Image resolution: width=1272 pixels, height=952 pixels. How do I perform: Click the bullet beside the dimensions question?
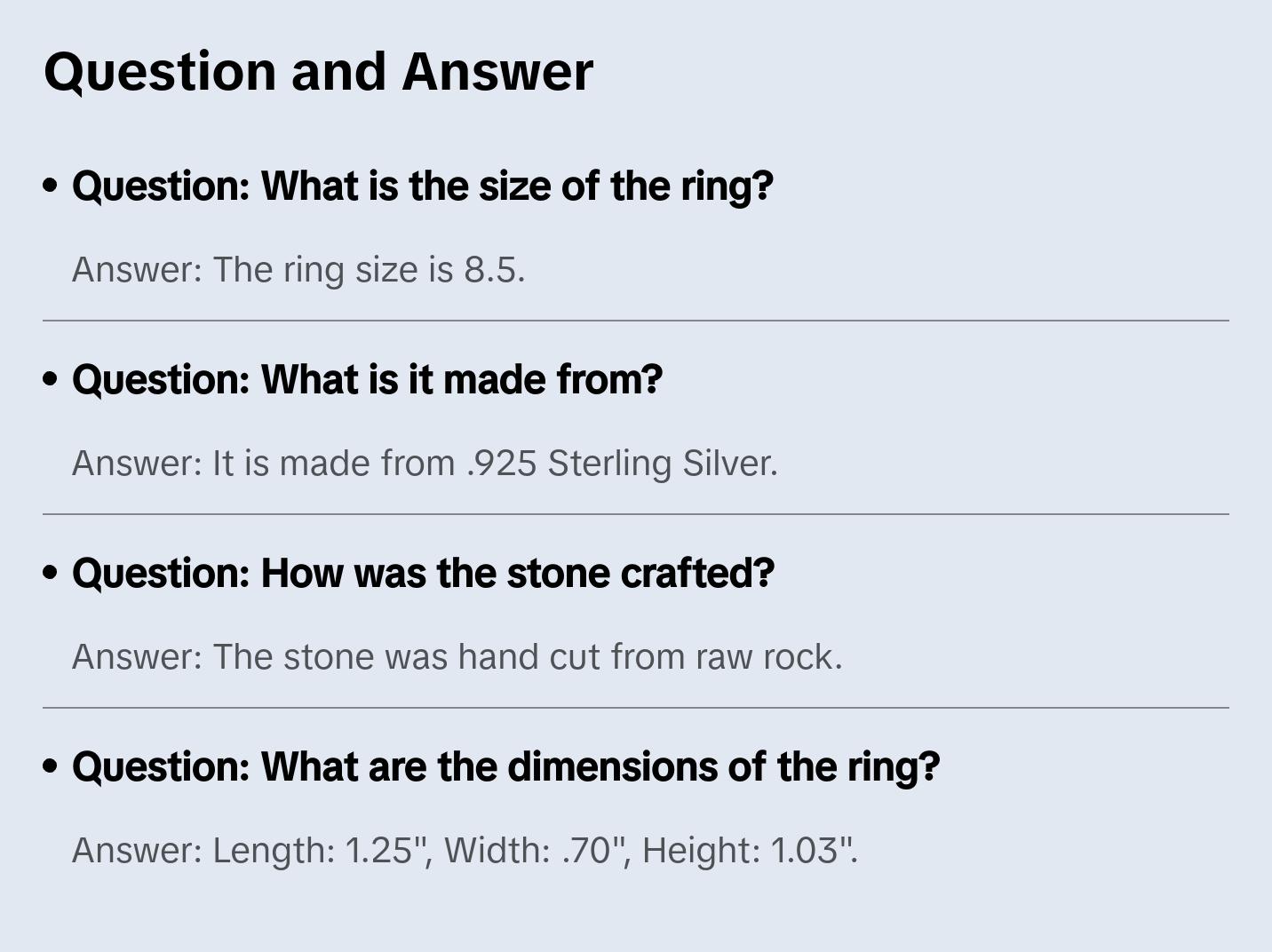coord(51,766)
